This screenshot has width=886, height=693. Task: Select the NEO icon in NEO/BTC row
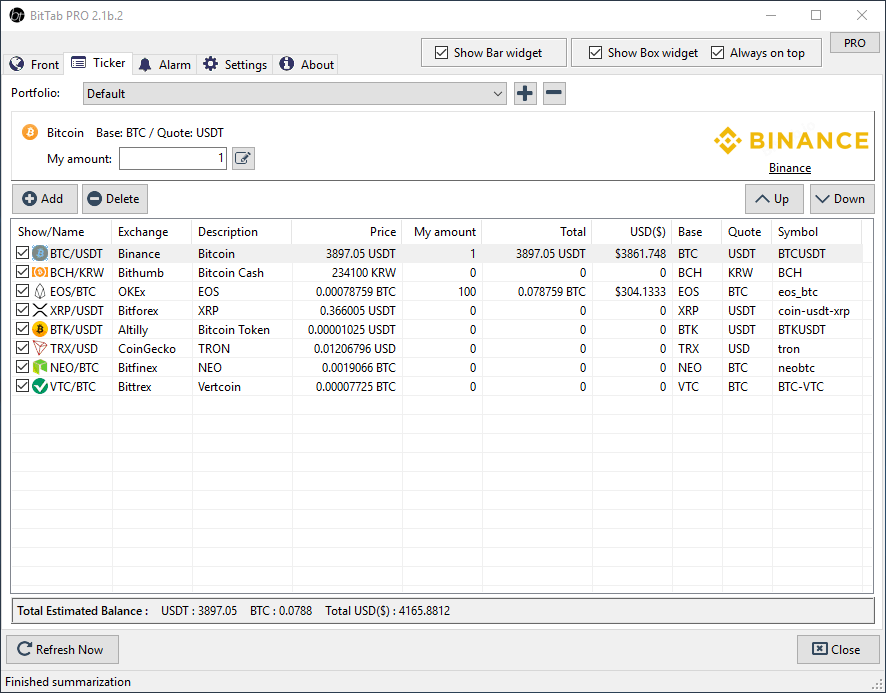(x=36, y=367)
